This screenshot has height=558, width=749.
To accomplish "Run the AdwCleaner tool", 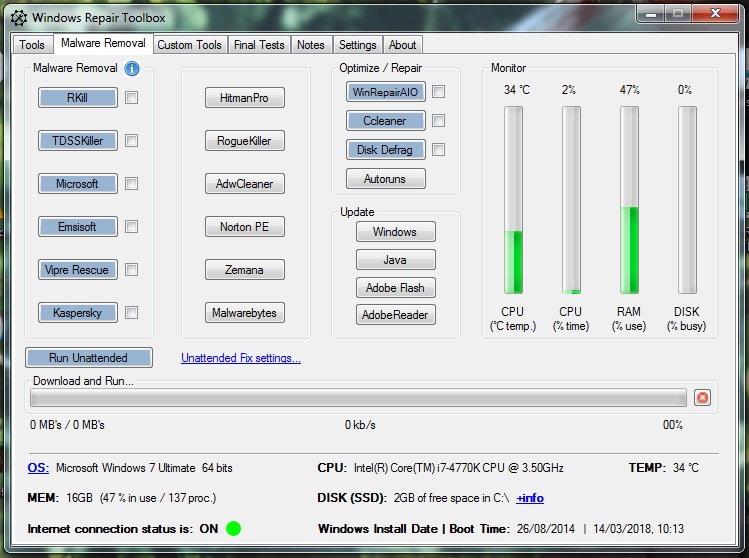I will pos(245,184).
